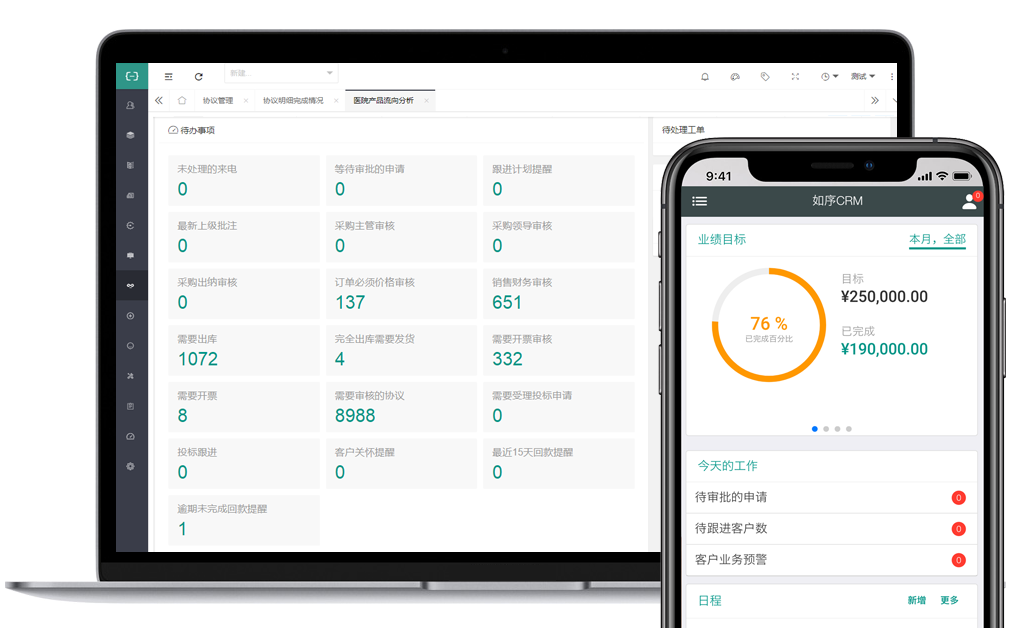The image size is (1018, 628).
Task: Switch to 协议管理 tab
Action: pos(217,101)
